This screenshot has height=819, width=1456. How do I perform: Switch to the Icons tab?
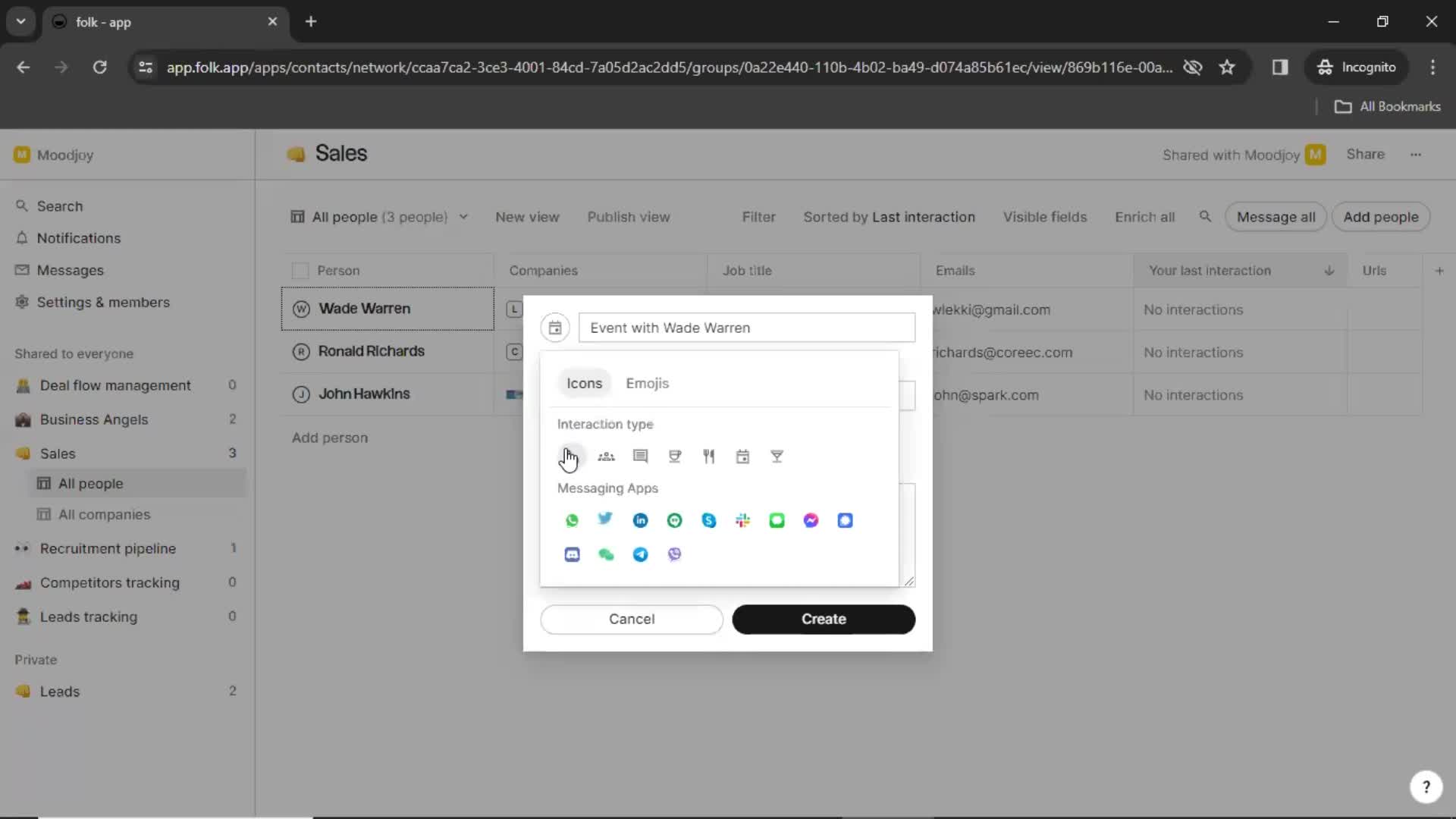click(x=584, y=382)
